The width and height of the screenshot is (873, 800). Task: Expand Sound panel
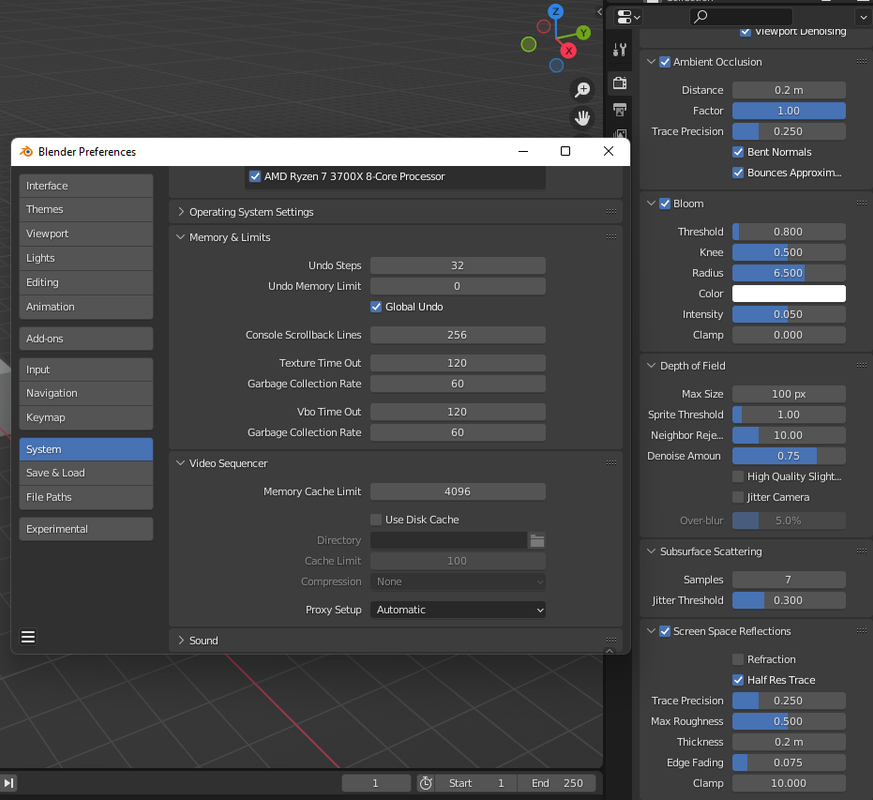pyautogui.click(x=181, y=640)
